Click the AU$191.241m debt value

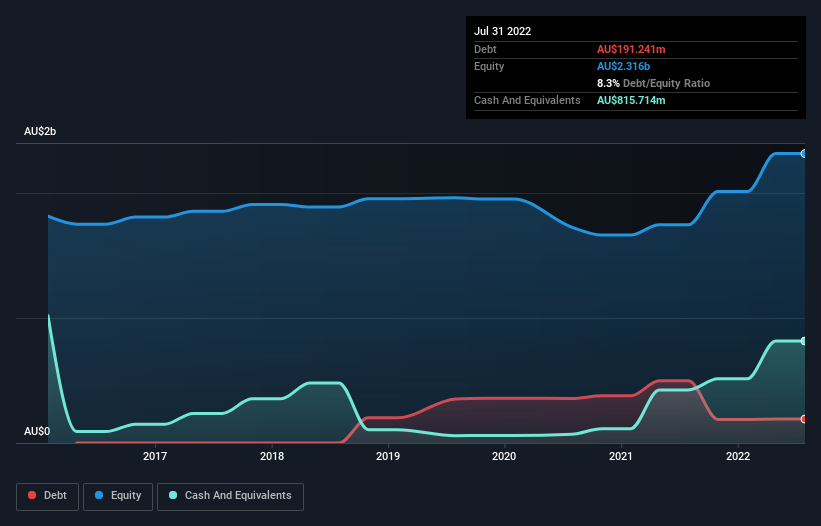tap(631, 49)
